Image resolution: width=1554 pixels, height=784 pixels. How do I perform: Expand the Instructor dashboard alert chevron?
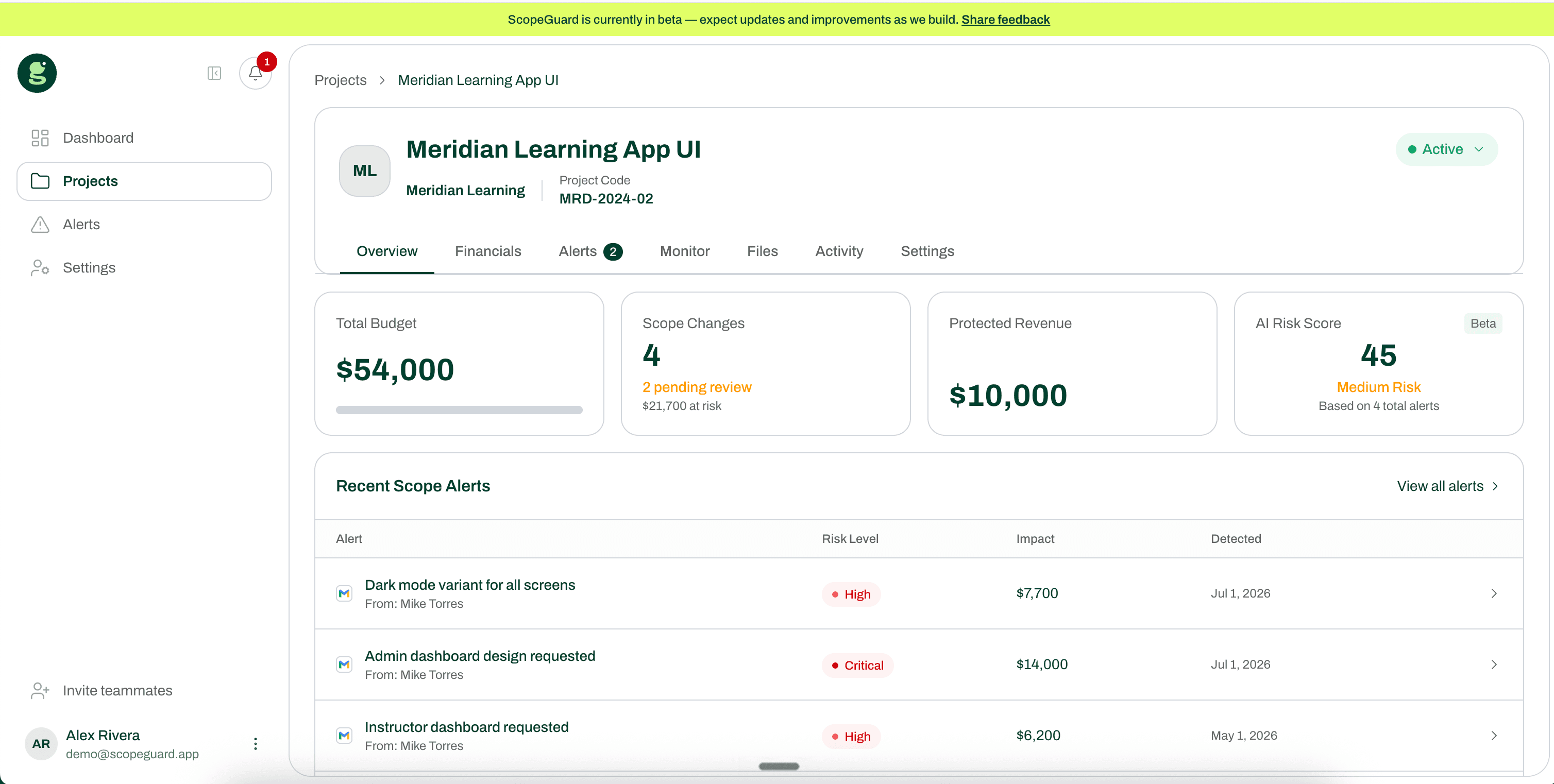tap(1494, 736)
